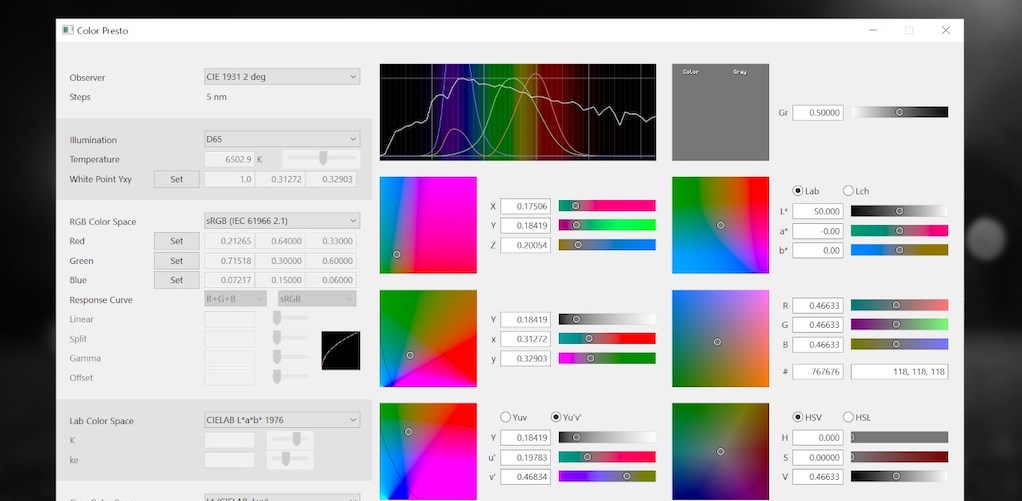Click the X tristimulus value field

coord(524,206)
